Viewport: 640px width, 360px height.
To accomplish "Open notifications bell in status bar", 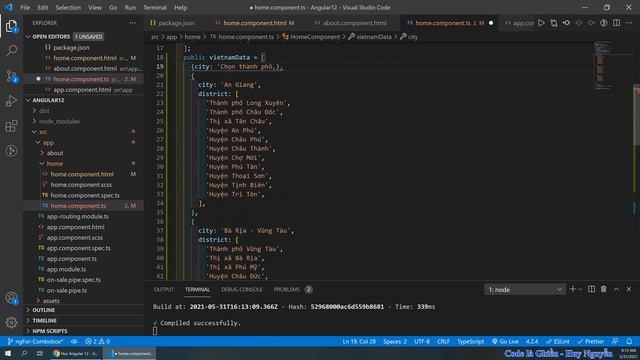I will pyautogui.click(x=629, y=341).
